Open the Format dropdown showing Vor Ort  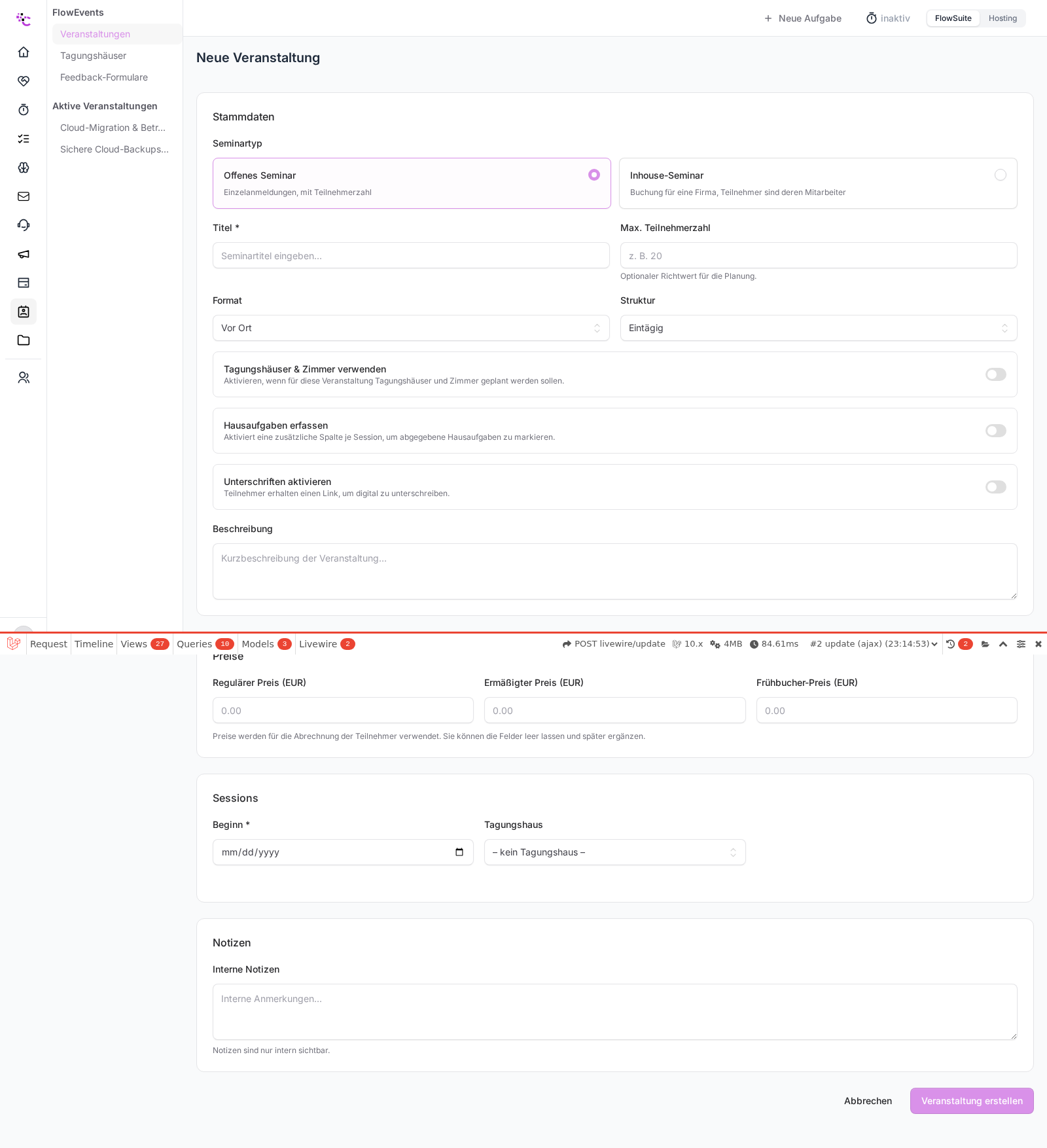pos(411,328)
